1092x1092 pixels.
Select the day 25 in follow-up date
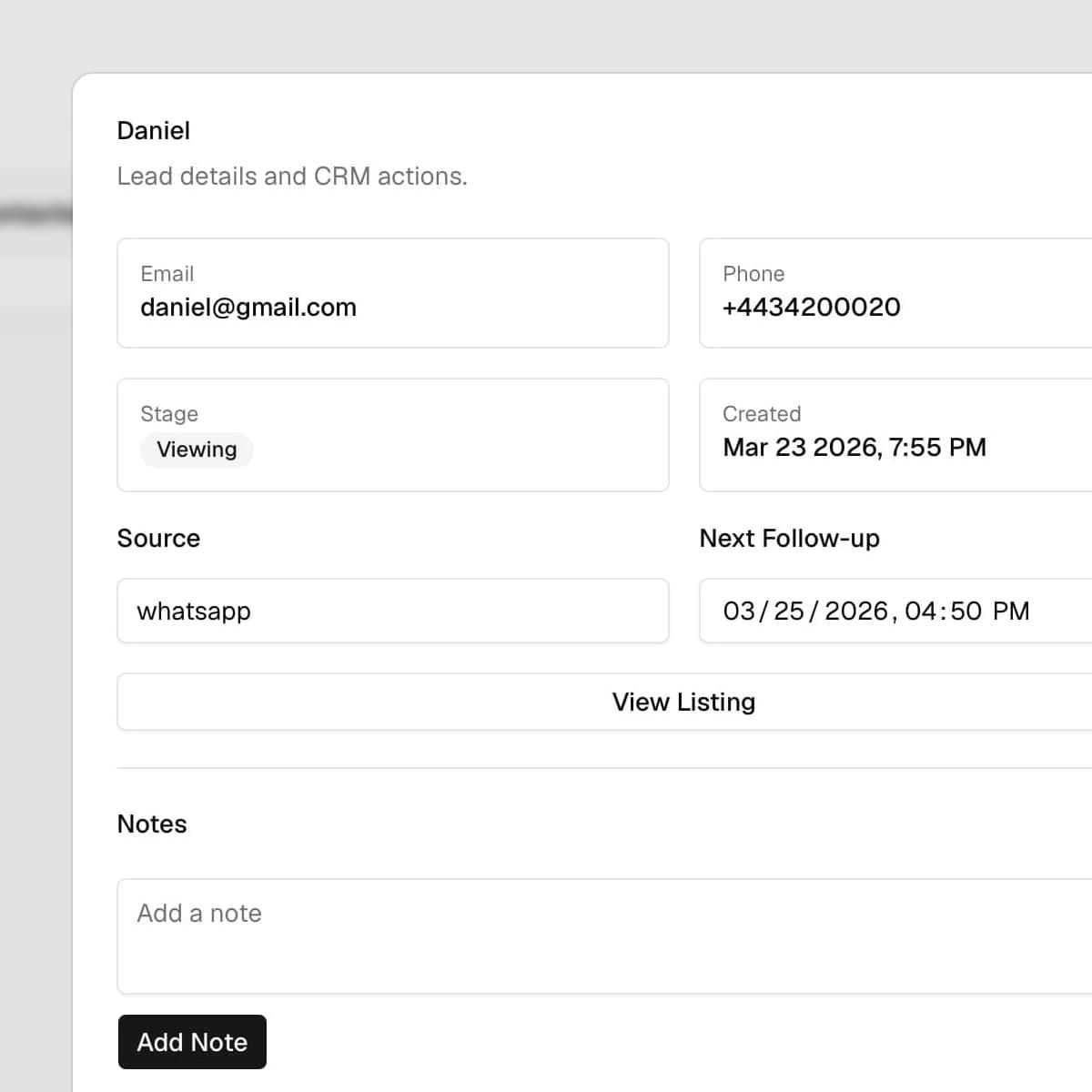(x=789, y=611)
